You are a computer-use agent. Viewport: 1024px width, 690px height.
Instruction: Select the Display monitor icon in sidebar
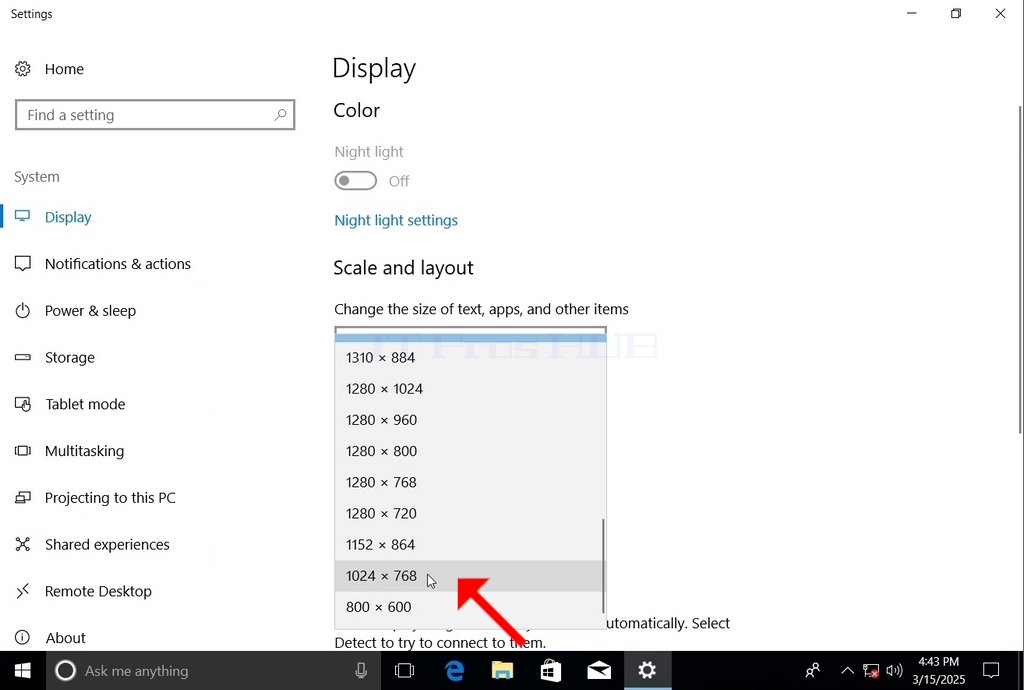(x=23, y=217)
